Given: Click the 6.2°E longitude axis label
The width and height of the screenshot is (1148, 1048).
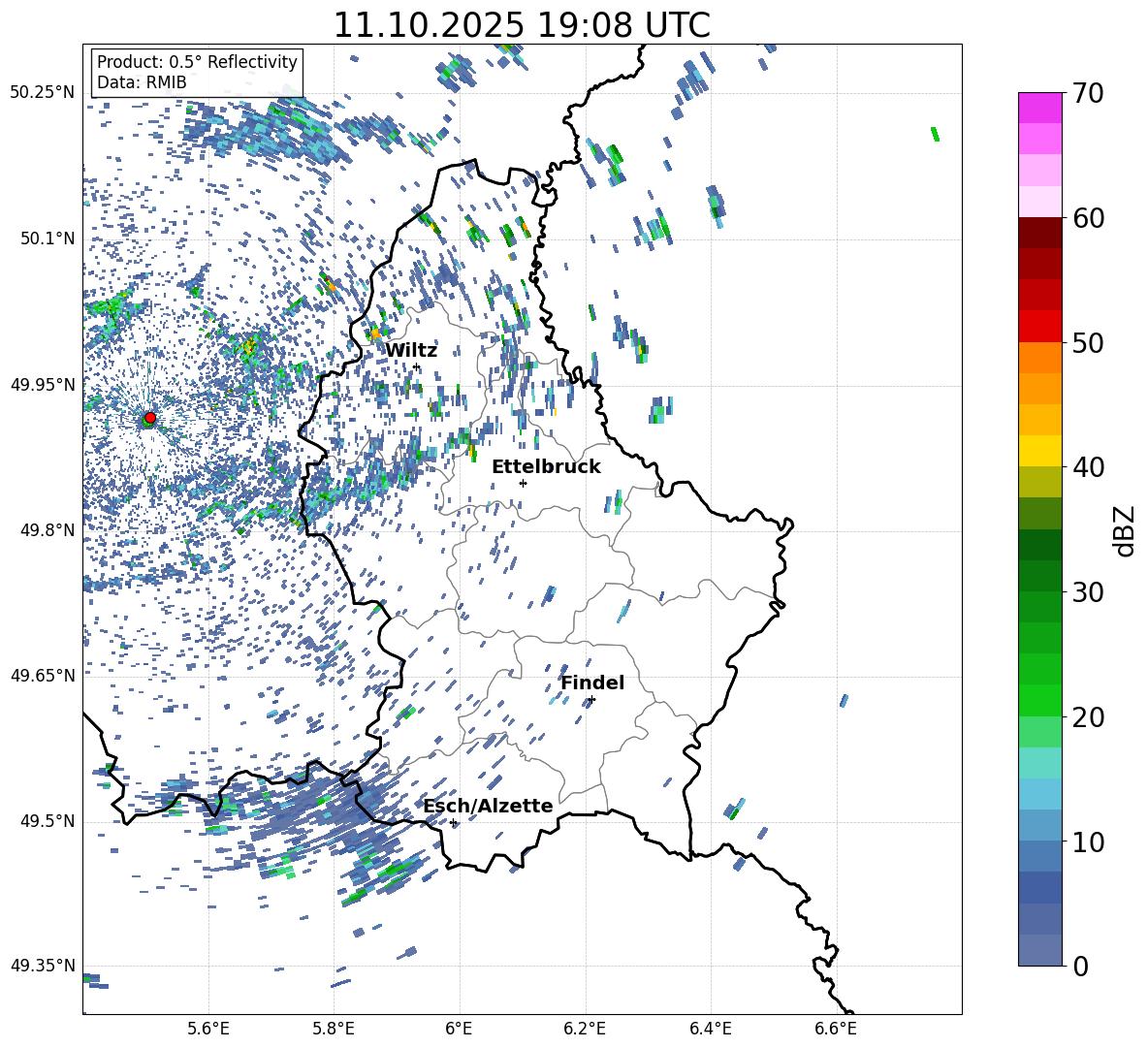Looking at the screenshot, I should coord(585,1029).
